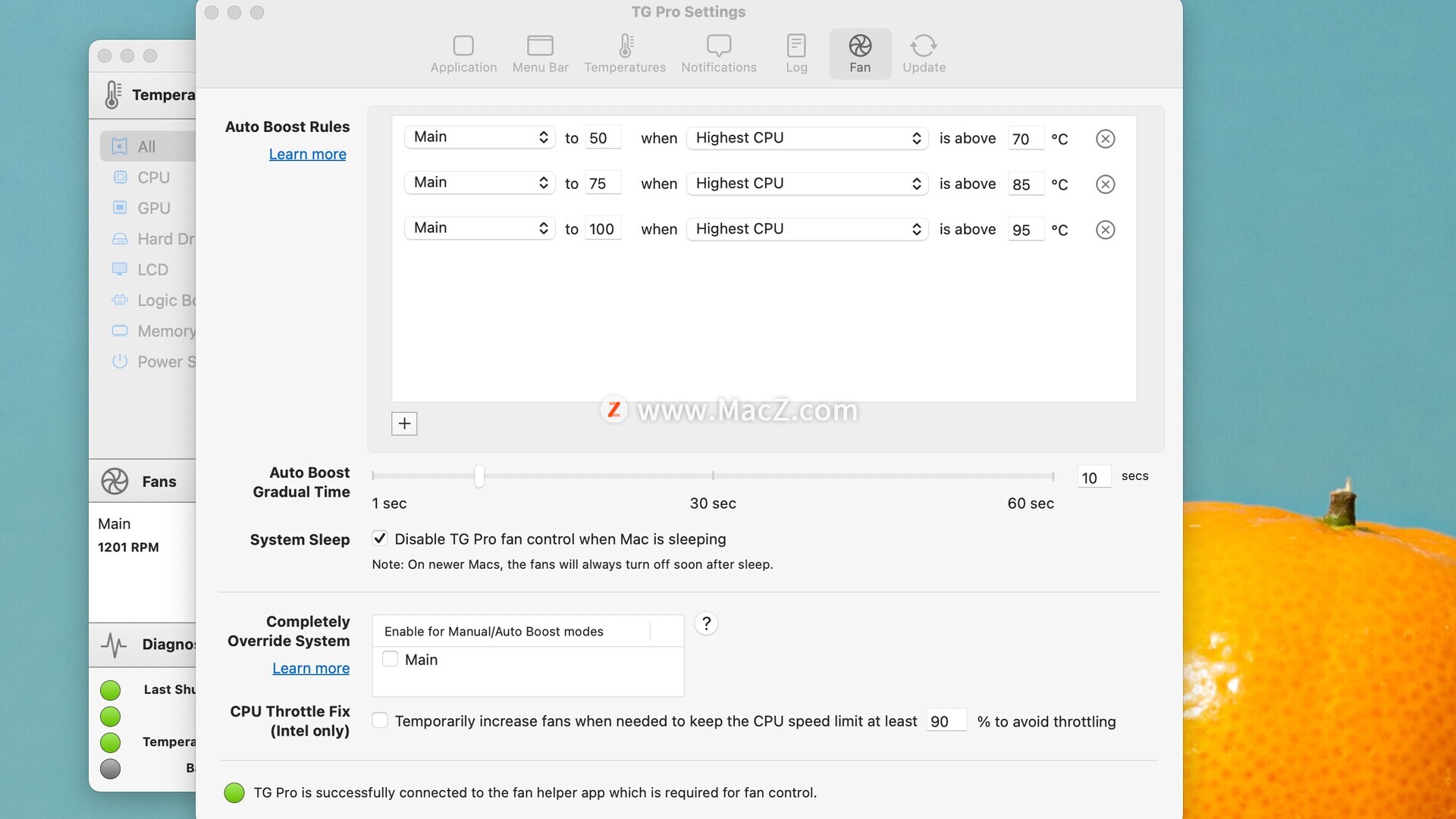Open Highest CPU sensor dropdown for 70 °C rule
1456x819 pixels.
[x=807, y=138]
